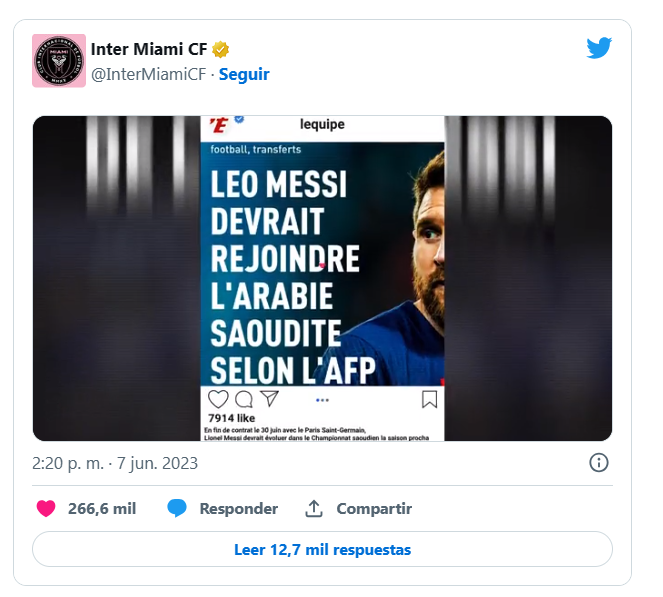Like the tweet with the heart icon
This screenshot has width=663, height=597.
click(46, 508)
